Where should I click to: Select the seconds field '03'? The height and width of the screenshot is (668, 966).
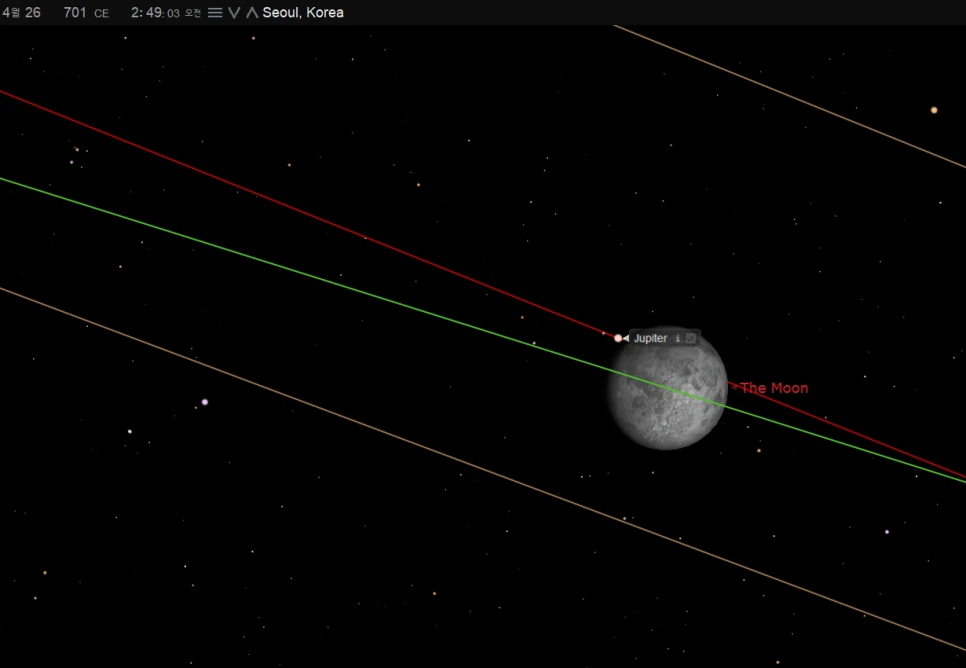point(173,14)
